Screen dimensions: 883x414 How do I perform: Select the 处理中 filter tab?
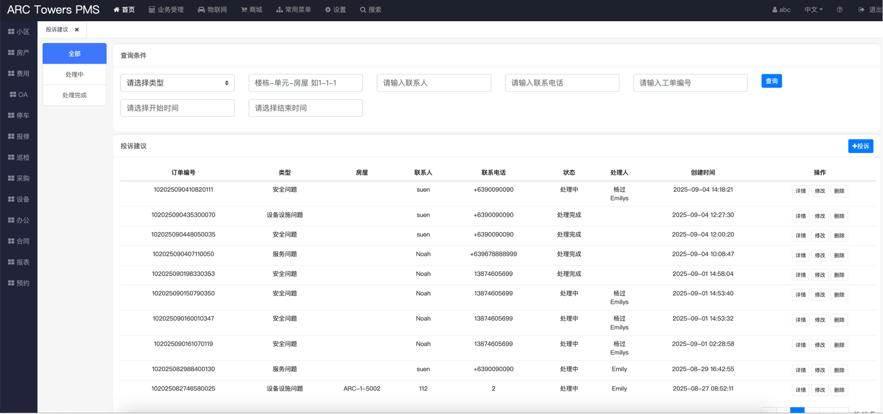[74, 75]
